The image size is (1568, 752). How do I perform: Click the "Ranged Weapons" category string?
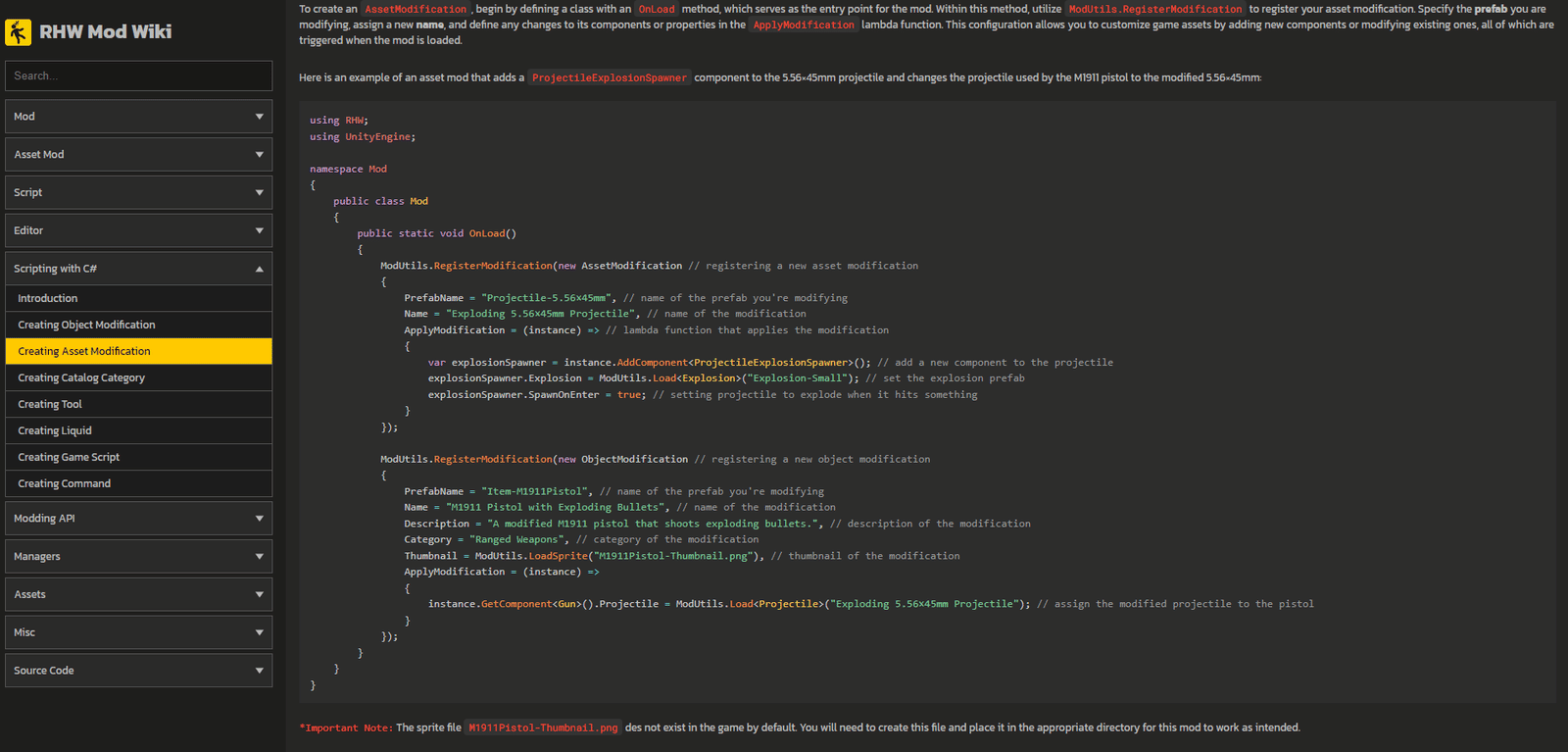pyautogui.click(x=516, y=539)
